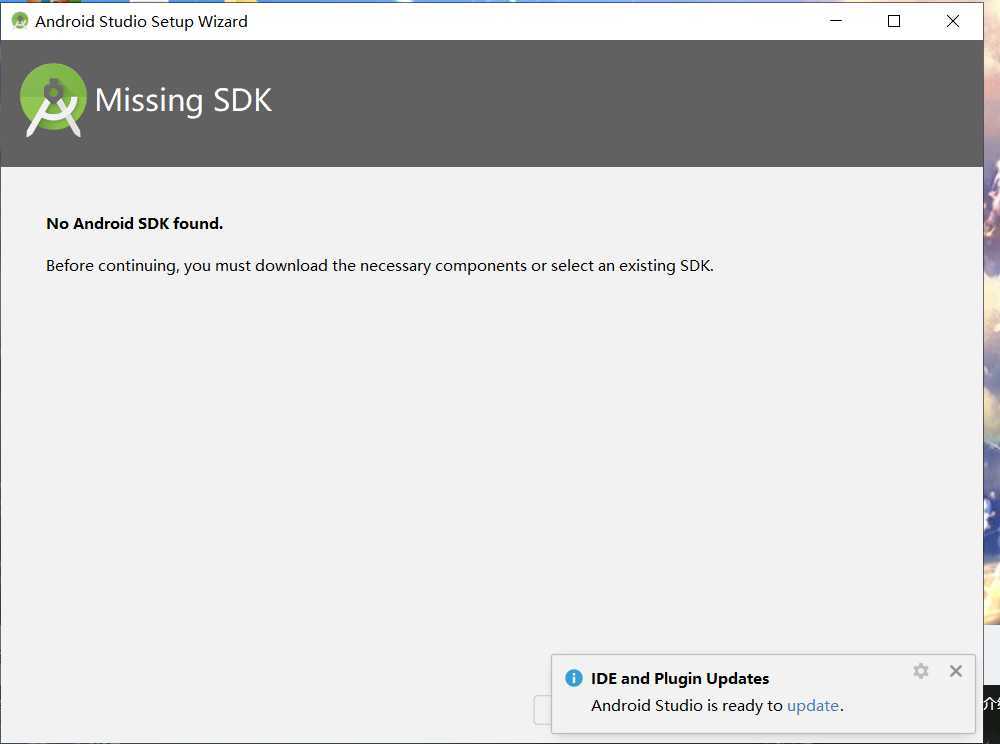
Task: Click the IDE and Plugin Updates title
Action: 680,678
